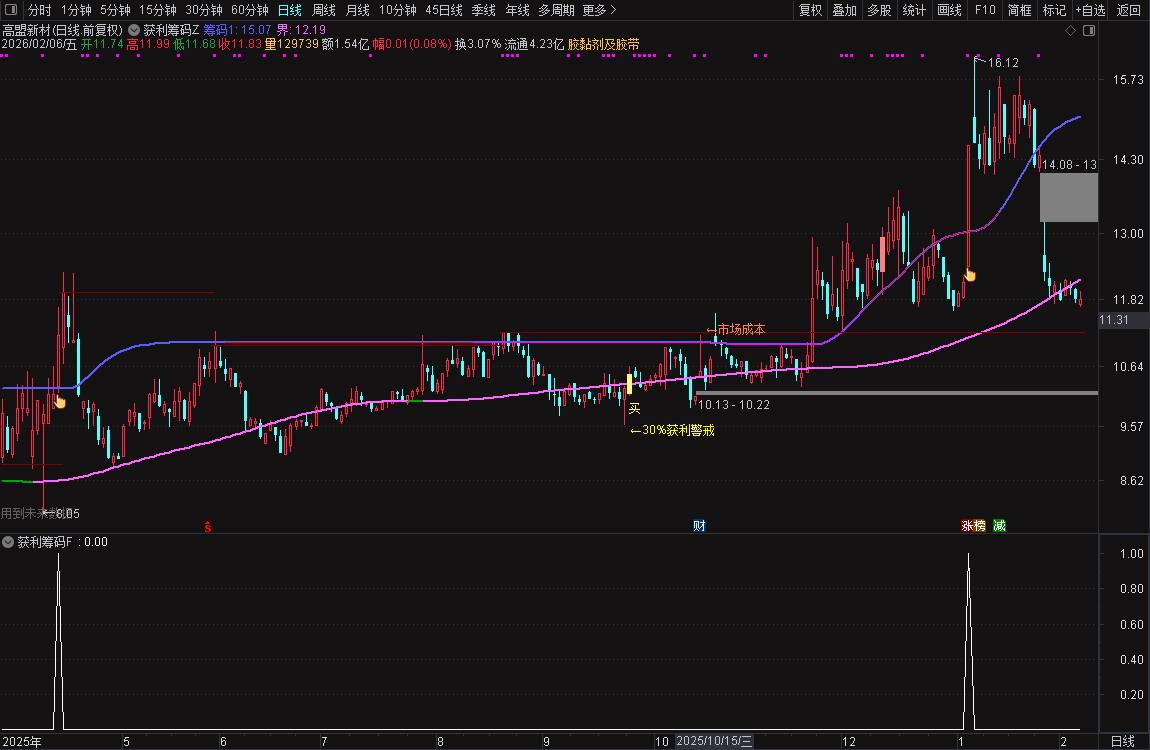
Task: Open the 胶黏剂及胶带 industry sector link
Action: 604,44
